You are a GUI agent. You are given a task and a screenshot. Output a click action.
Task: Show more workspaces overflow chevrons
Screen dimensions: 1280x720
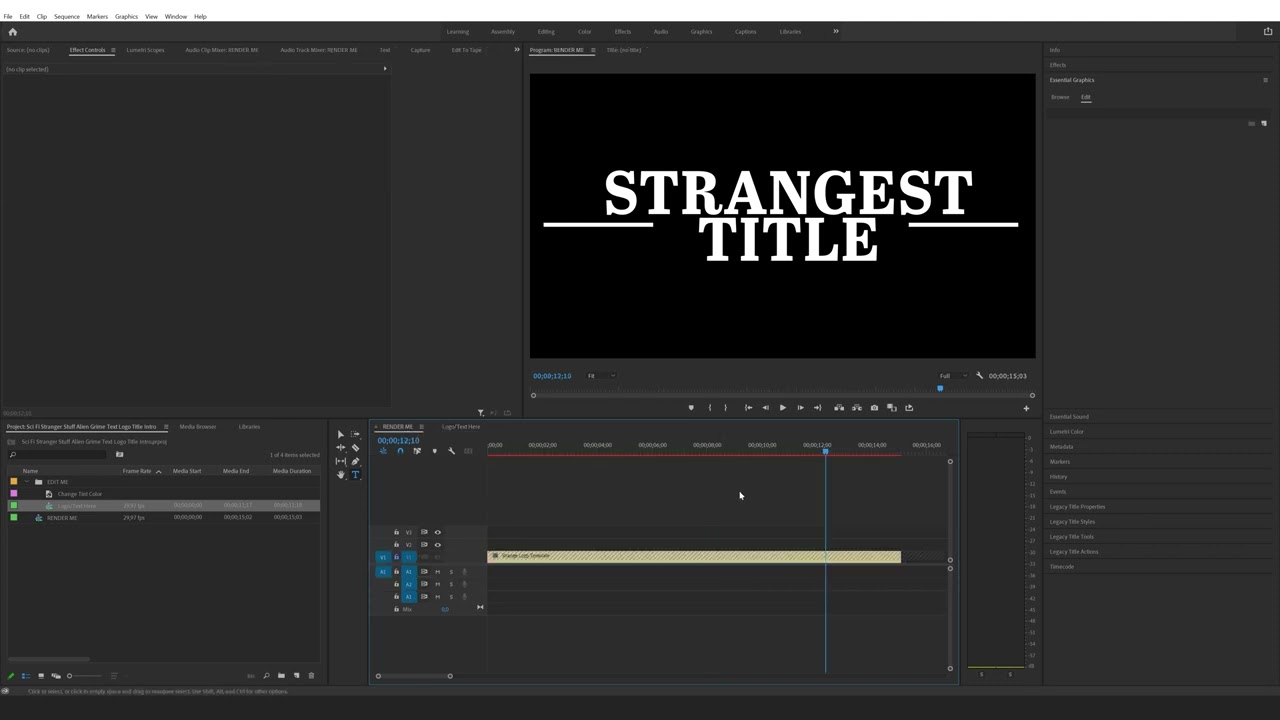click(x=836, y=32)
